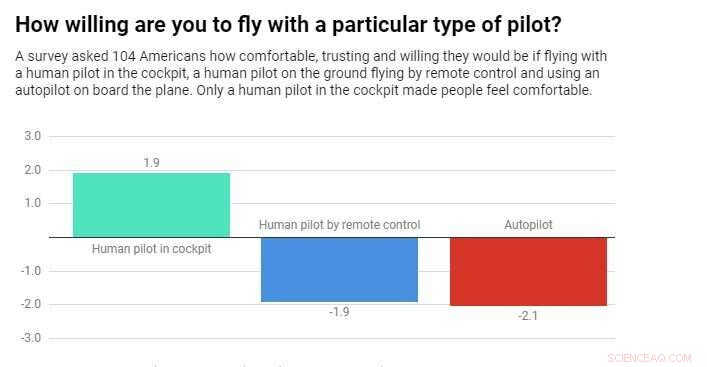707x367 pixels.
Task: Click the 1.0 y-axis tick label
Action: 32,203
